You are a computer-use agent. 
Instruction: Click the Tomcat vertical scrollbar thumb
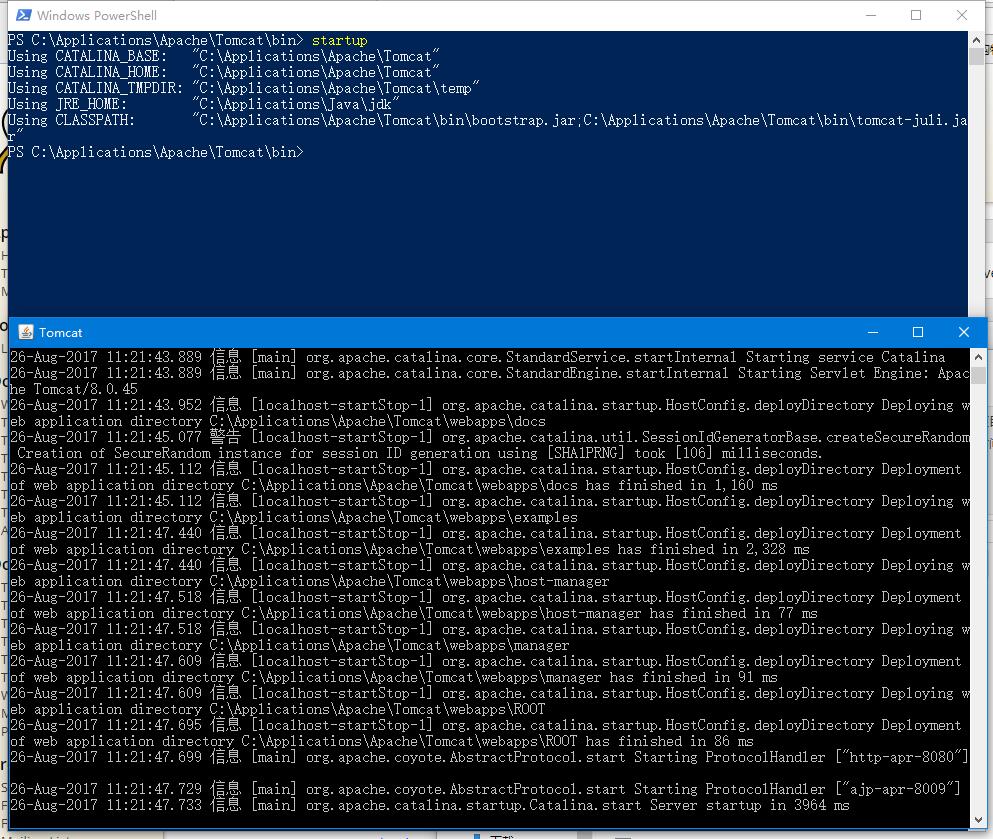pos(978,374)
